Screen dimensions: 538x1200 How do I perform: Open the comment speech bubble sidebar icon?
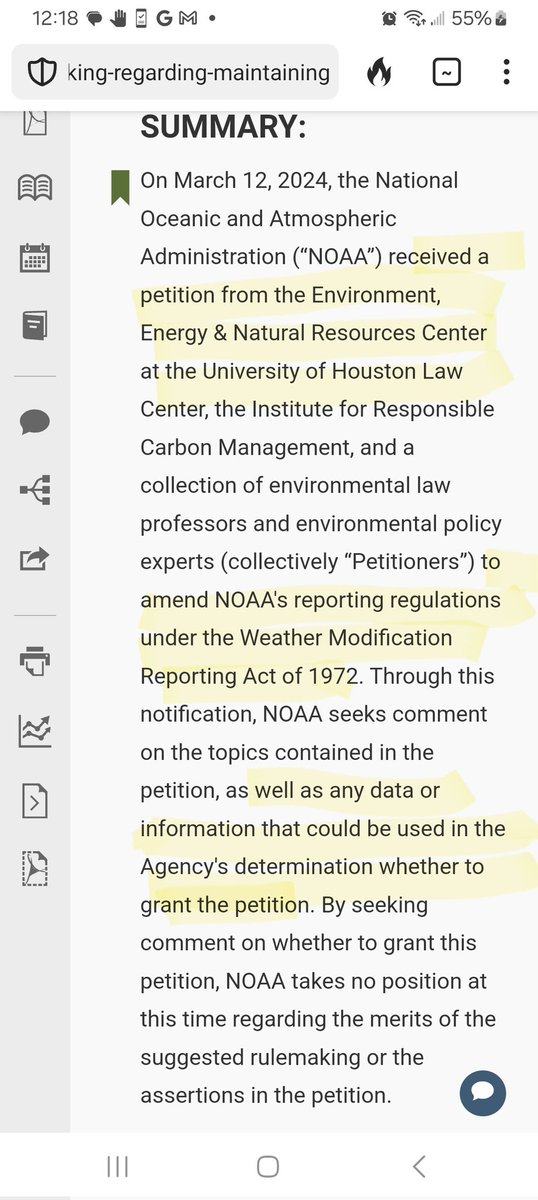point(36,421)
